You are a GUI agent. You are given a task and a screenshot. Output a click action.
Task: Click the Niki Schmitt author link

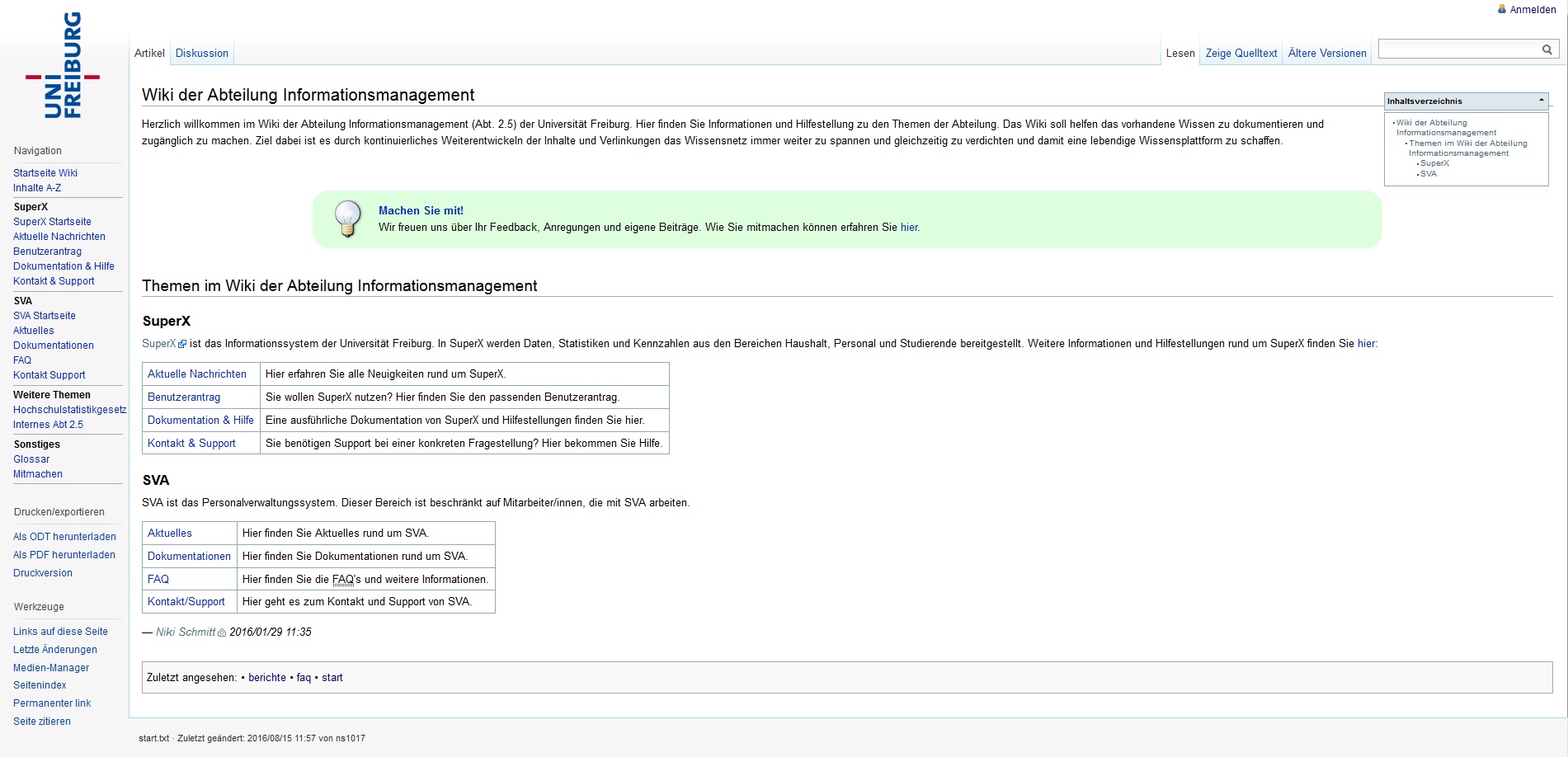[x=186, y=632]
